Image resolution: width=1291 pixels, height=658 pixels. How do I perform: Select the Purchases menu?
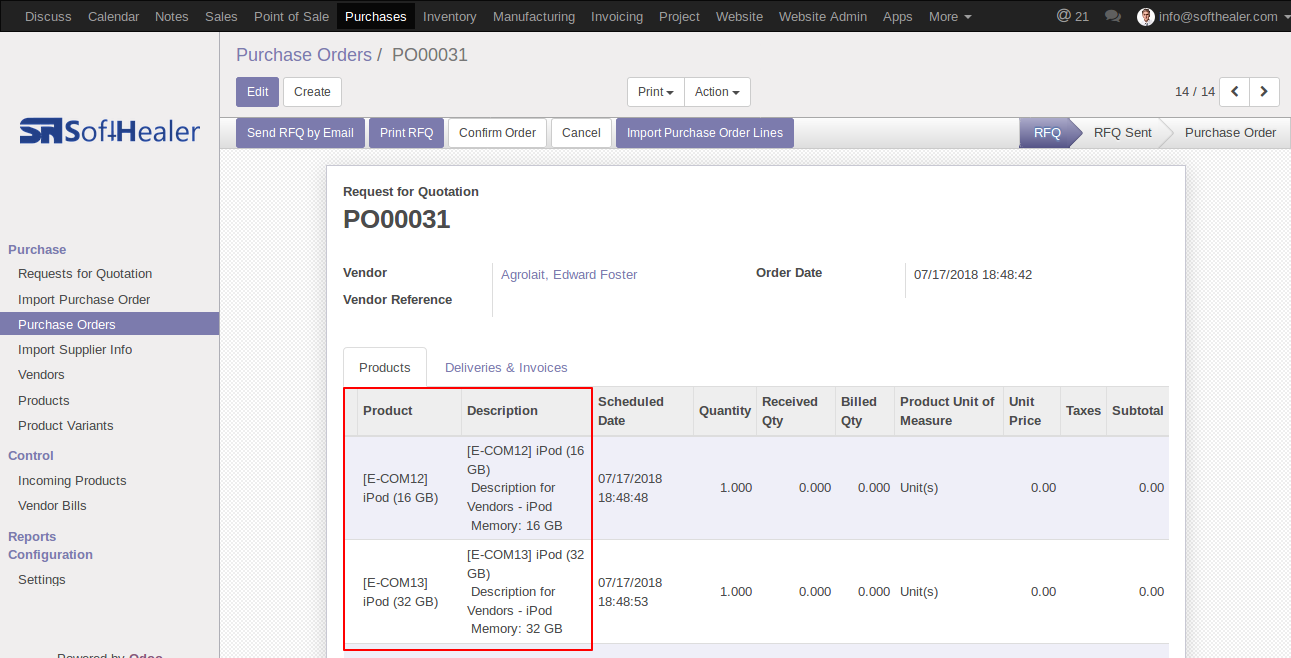pyautogui.click(x=376, y=16)
